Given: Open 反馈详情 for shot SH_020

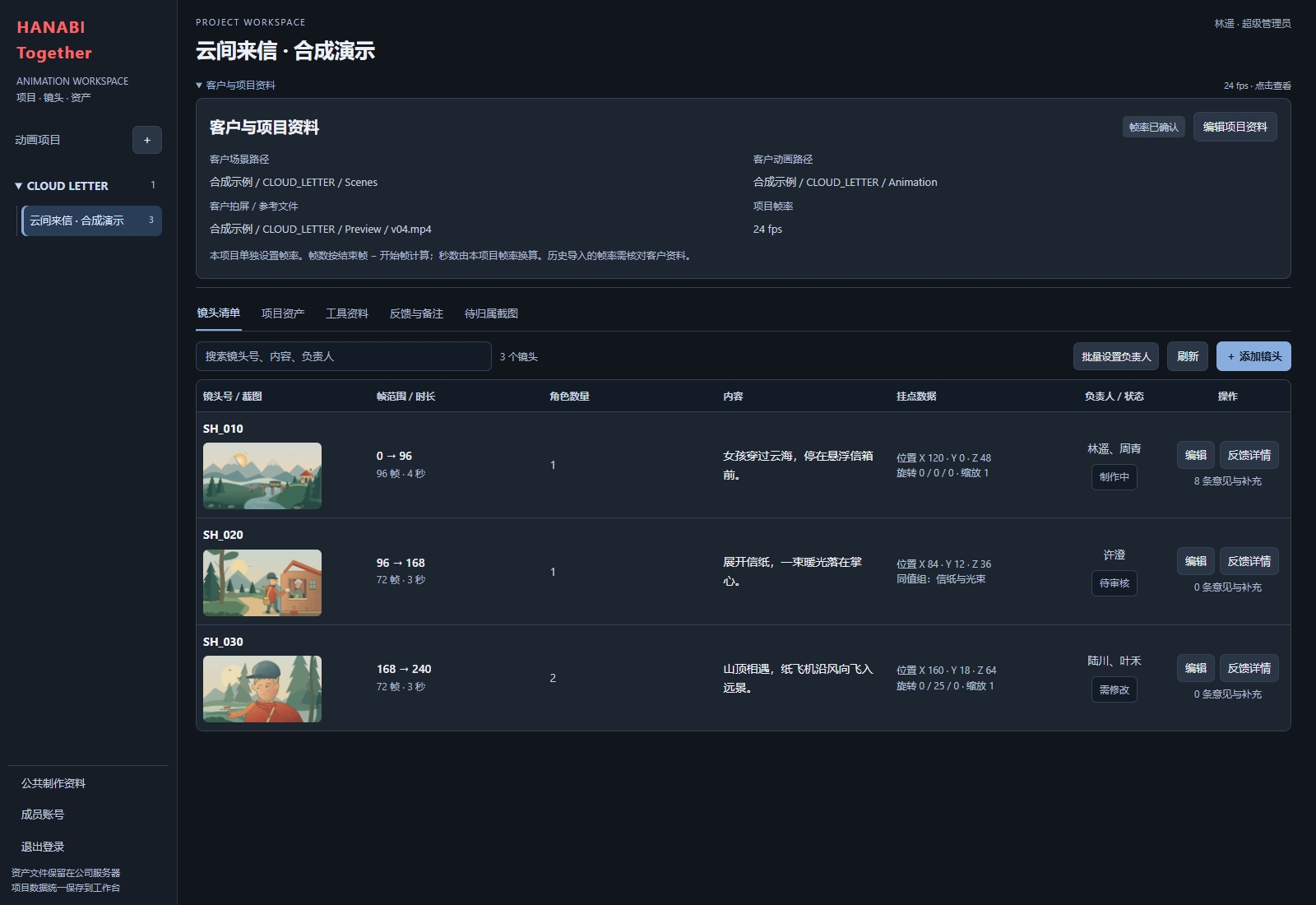Looking at the screenshot, I should (1249, 561).
